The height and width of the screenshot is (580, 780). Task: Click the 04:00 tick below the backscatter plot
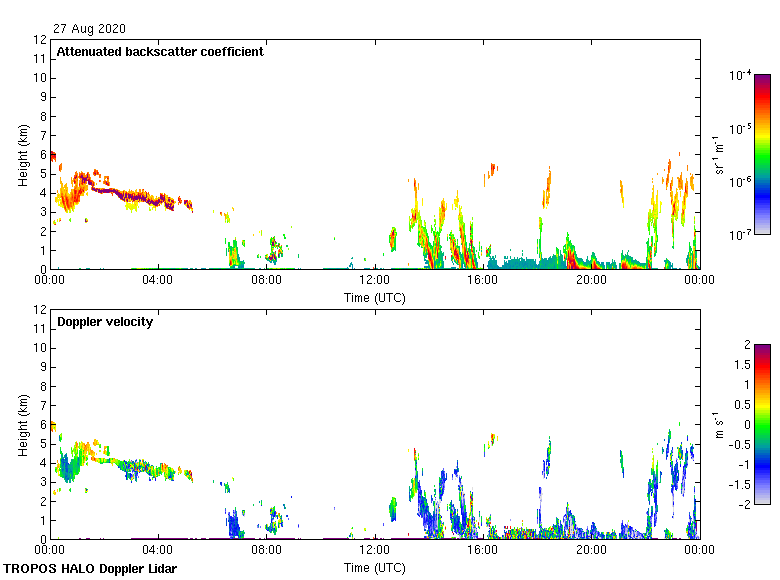click(159, 281)
